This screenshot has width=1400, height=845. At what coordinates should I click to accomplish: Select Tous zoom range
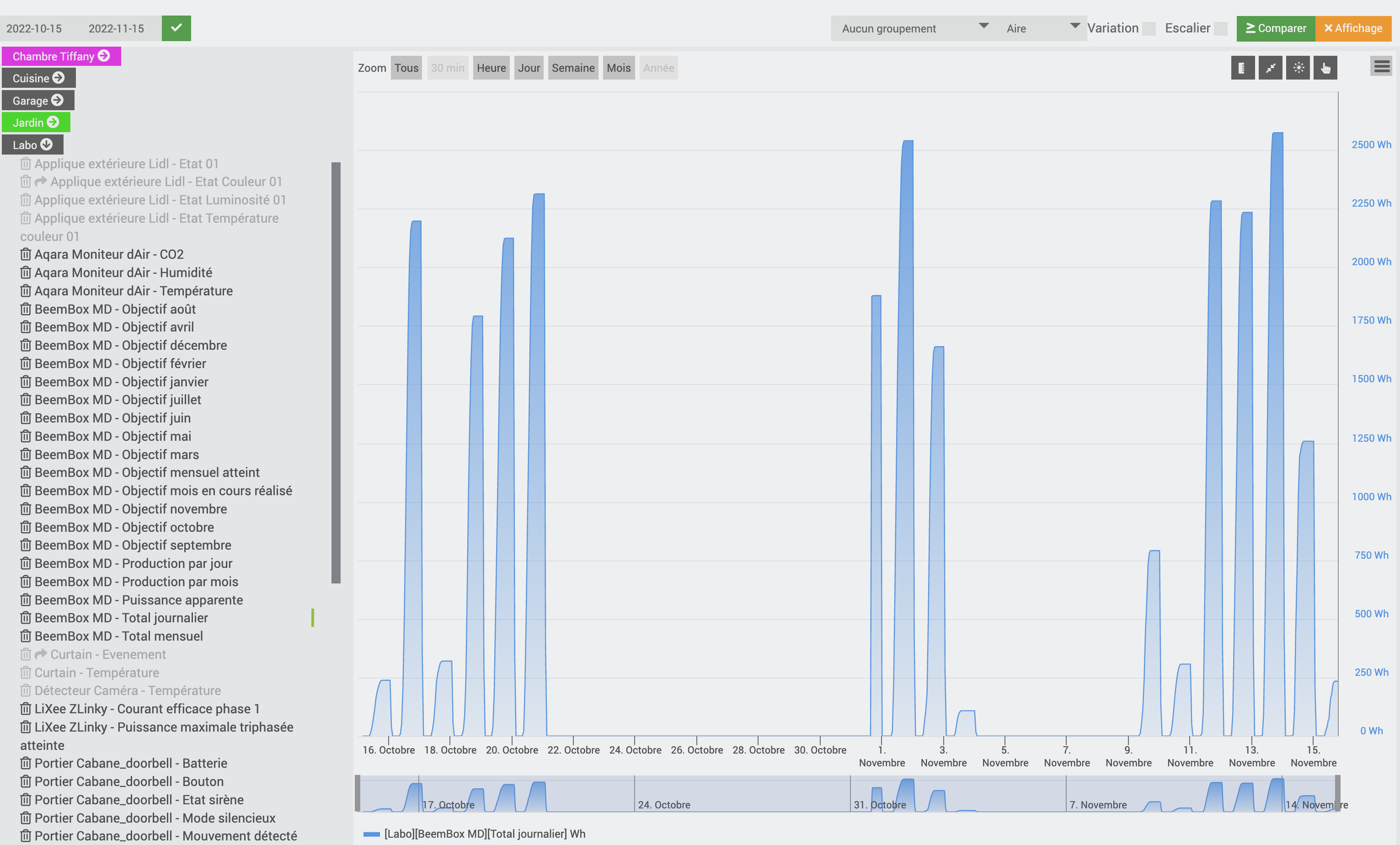click(x=406, y=68)
